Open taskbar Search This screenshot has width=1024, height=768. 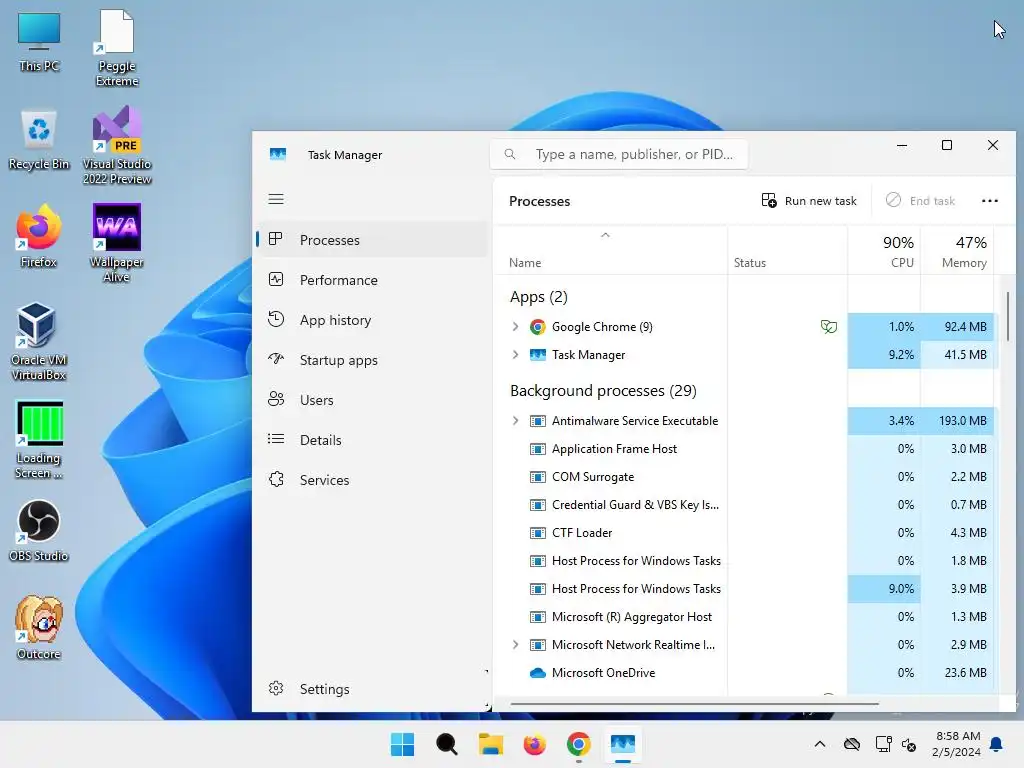click(x=447, y=744)
